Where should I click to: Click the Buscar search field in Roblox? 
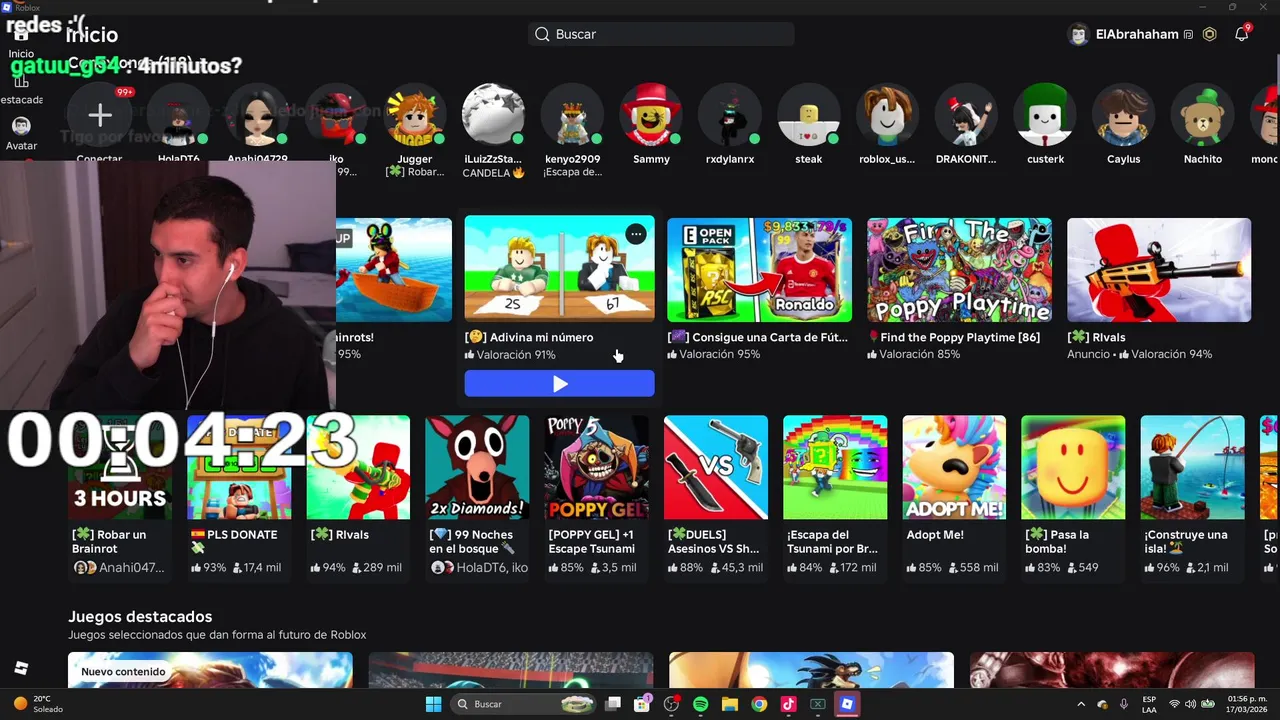pos(661,34)
